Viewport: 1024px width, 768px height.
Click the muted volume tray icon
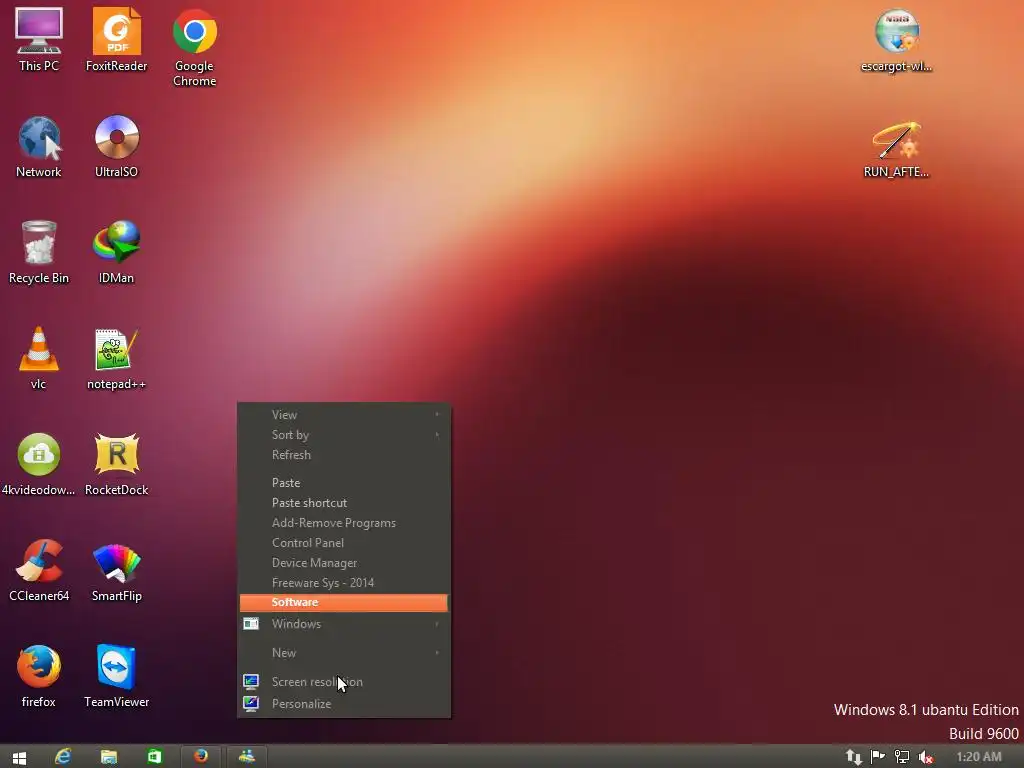click(925, 757)
